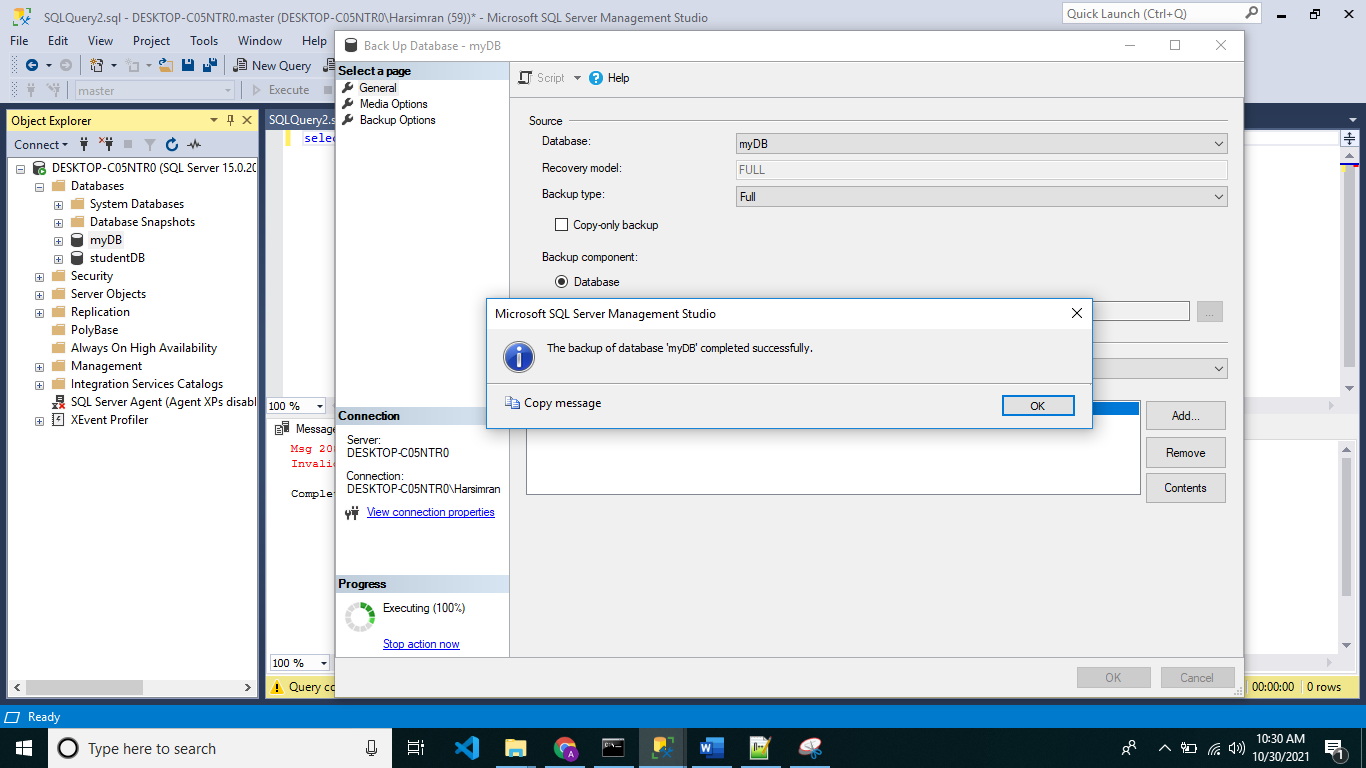Click the New Project toolbar icon
The width and height of the screenshot is (1366, 768).
point(97,65)
